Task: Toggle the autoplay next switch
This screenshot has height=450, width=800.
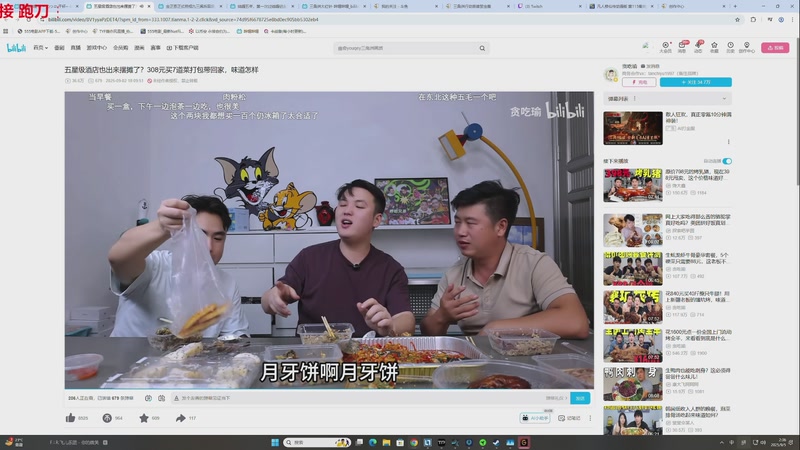Action: pyautogui.click(x=727, y=161)
